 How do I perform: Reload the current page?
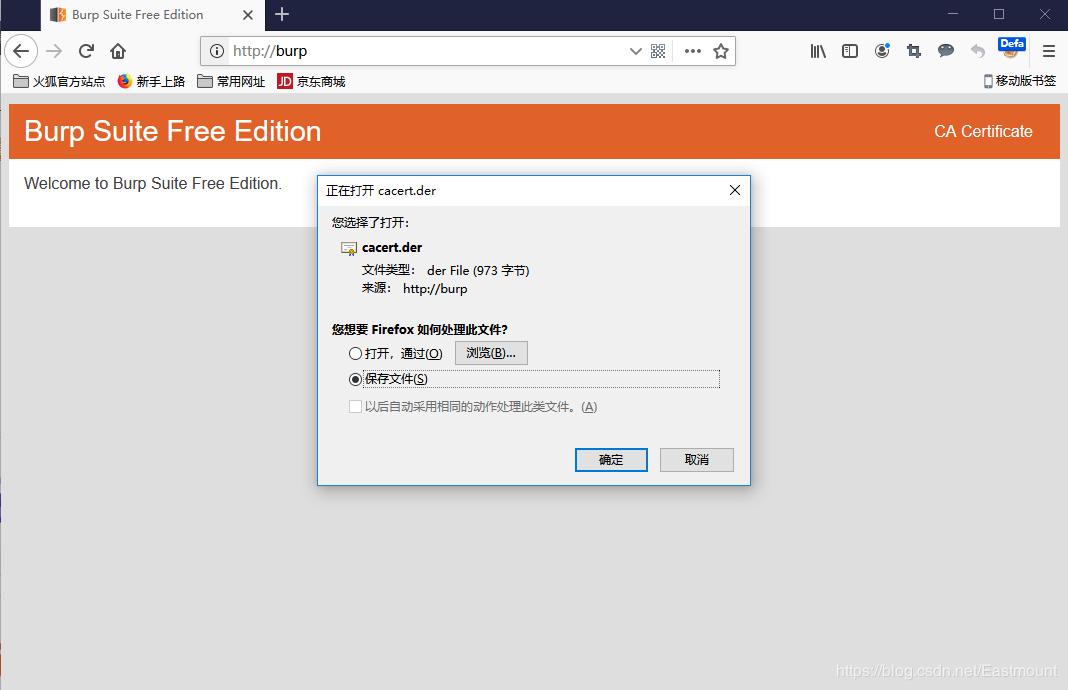[86, 51]
